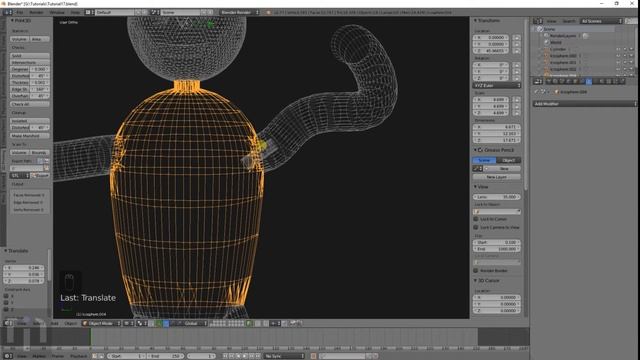Open the Object Mode dropdown
The height and width of the screenshot is (360, 640).
pyautogui.click(x=102, y=323)
